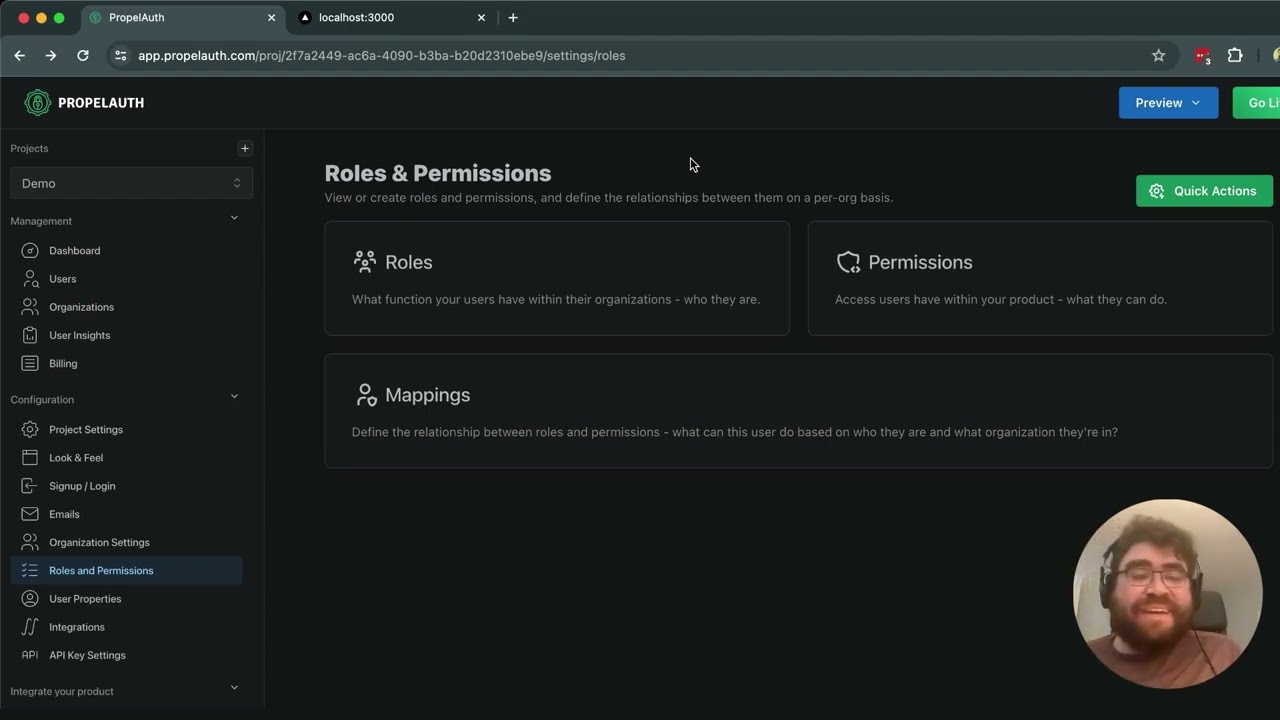Select API Key Settings in the sidebar
The width and height of the screenshot is (1280, 720).
pos(126,655)
